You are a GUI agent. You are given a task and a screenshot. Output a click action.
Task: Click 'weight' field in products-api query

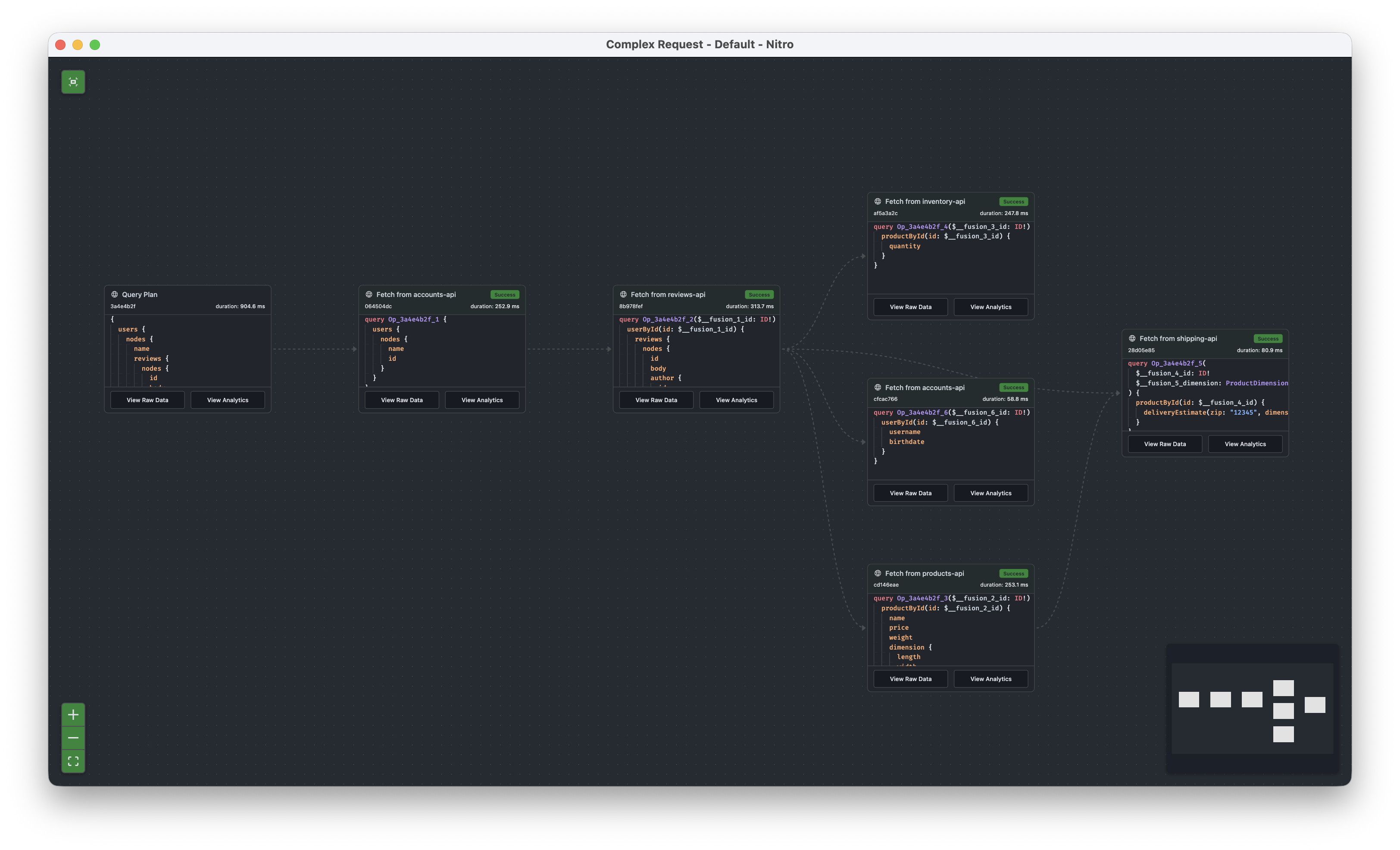click(900, 637)
